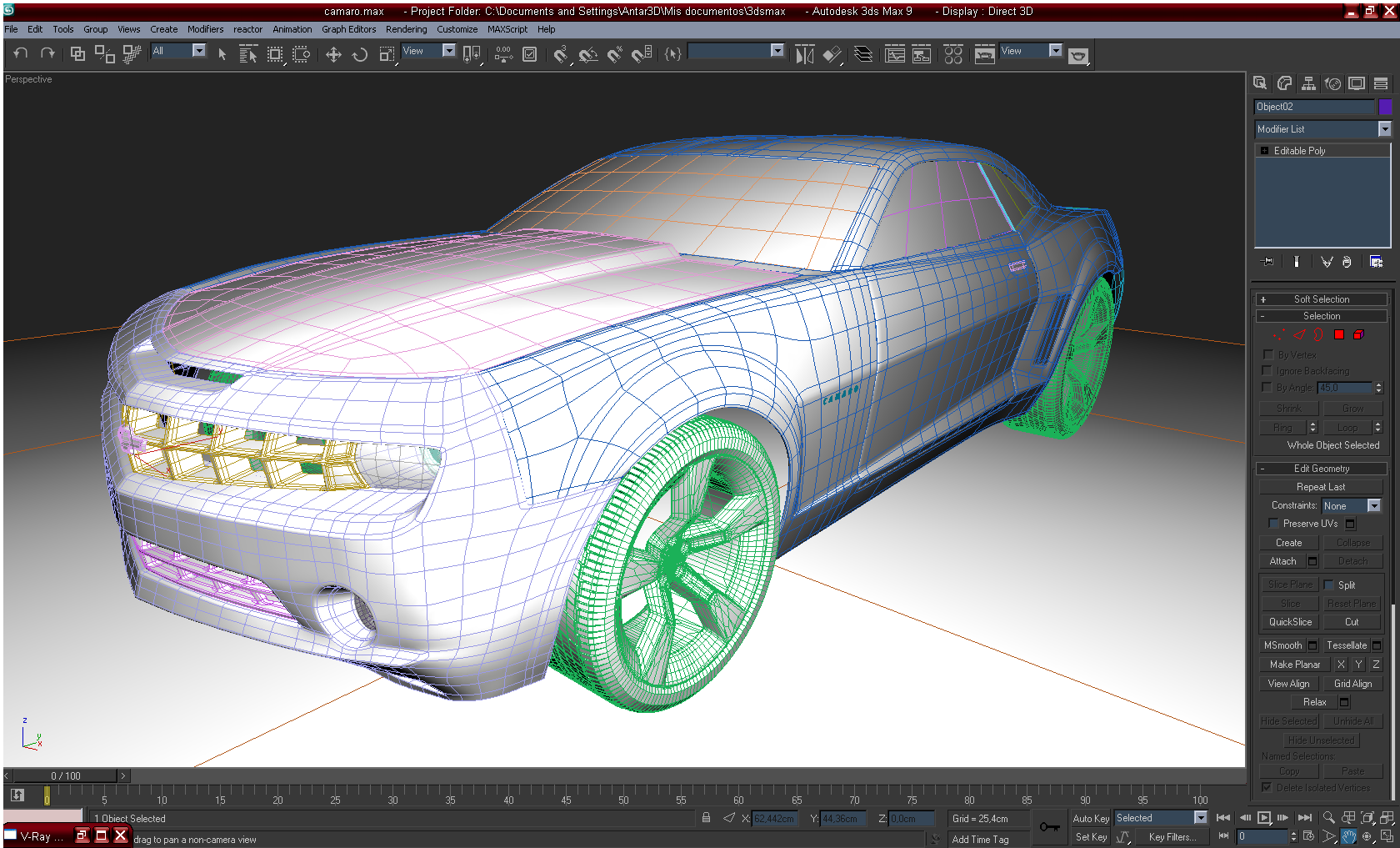Click the Arc Rotate viewport icon
Image resolution: width=1400 pixels, height=848 pixels.
(x=1367, y=836)
